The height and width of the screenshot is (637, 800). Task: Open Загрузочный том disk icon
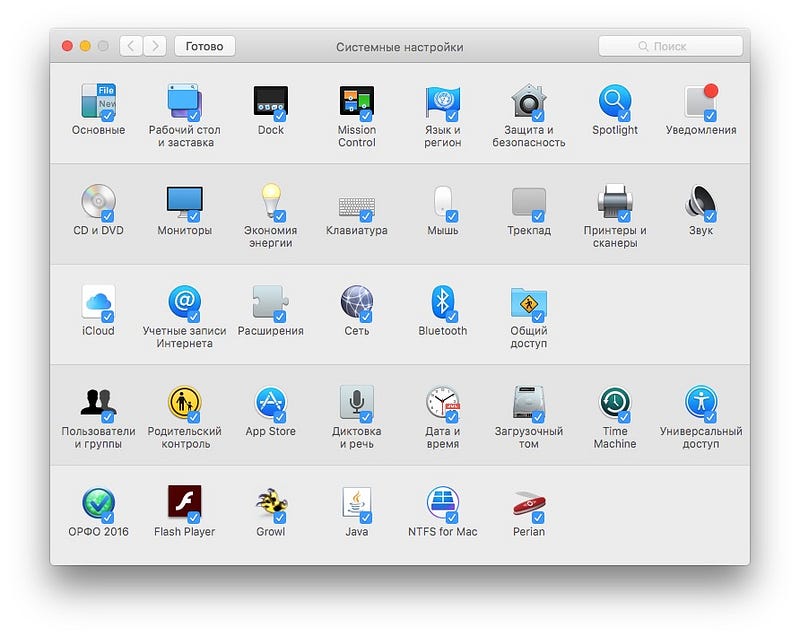(529, 403)
